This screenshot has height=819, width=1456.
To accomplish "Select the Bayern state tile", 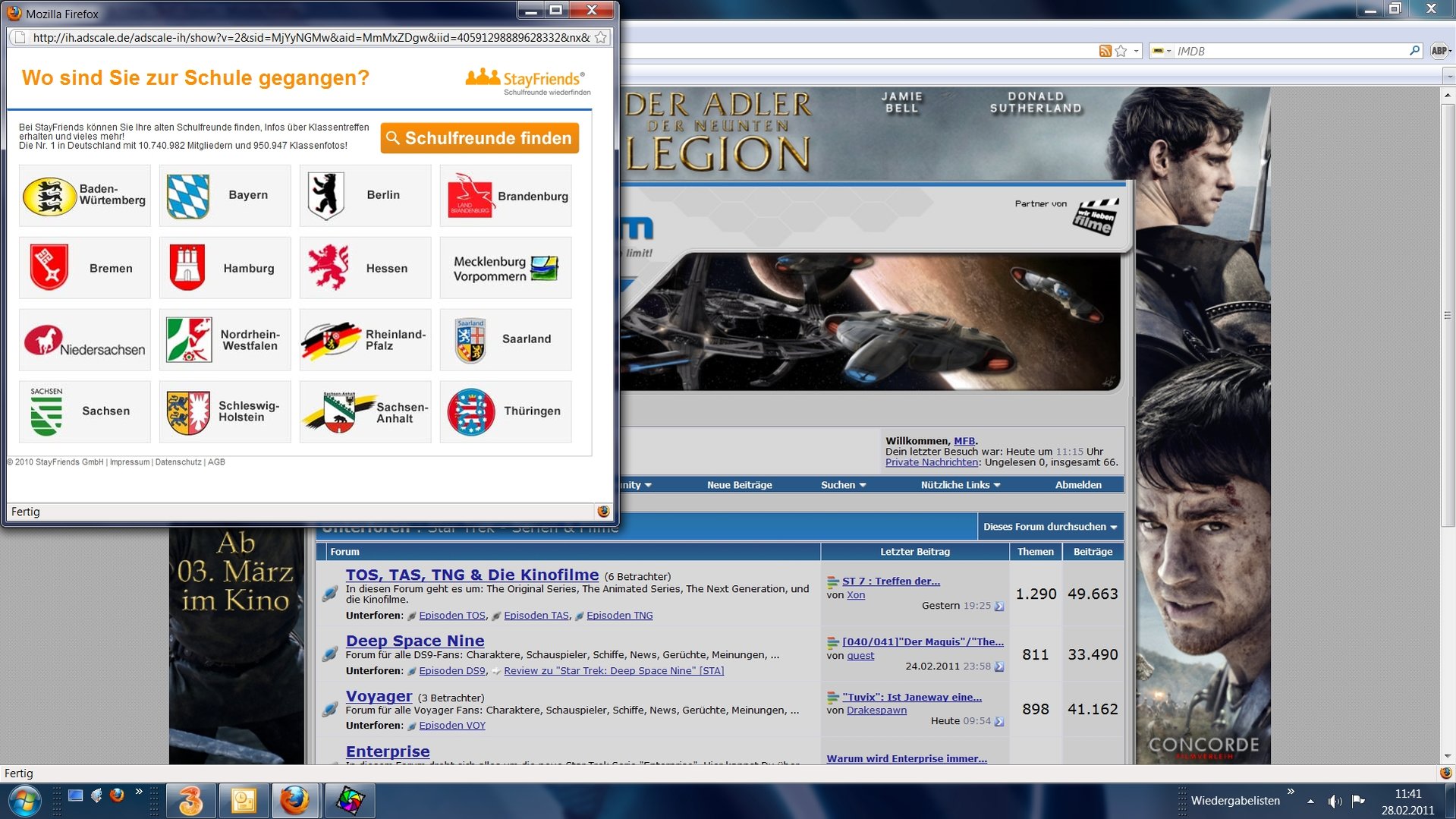I will [x=225, y=196].
